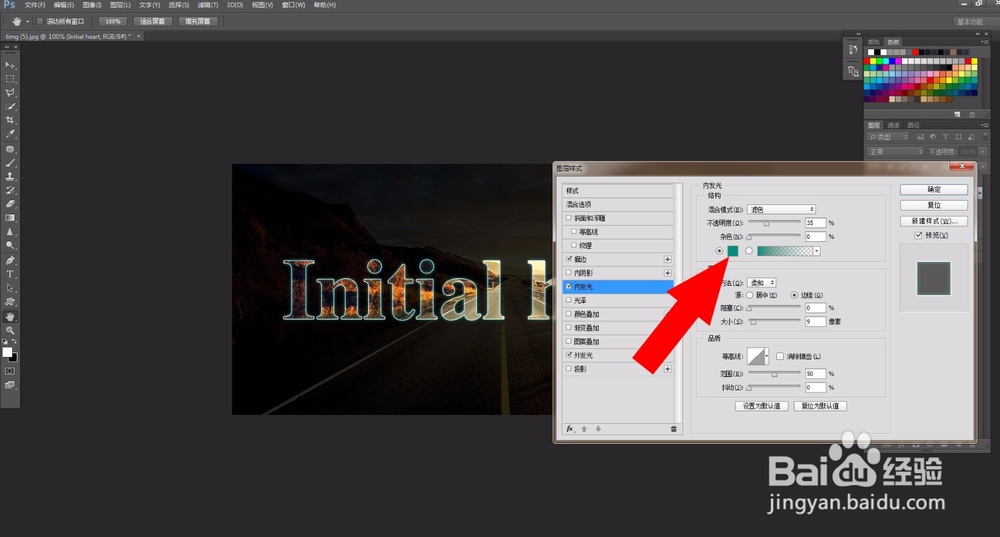The image size is (1000, 537).
Task: Select the Move tool in the toolbox
Action: (x=10, y=65)
